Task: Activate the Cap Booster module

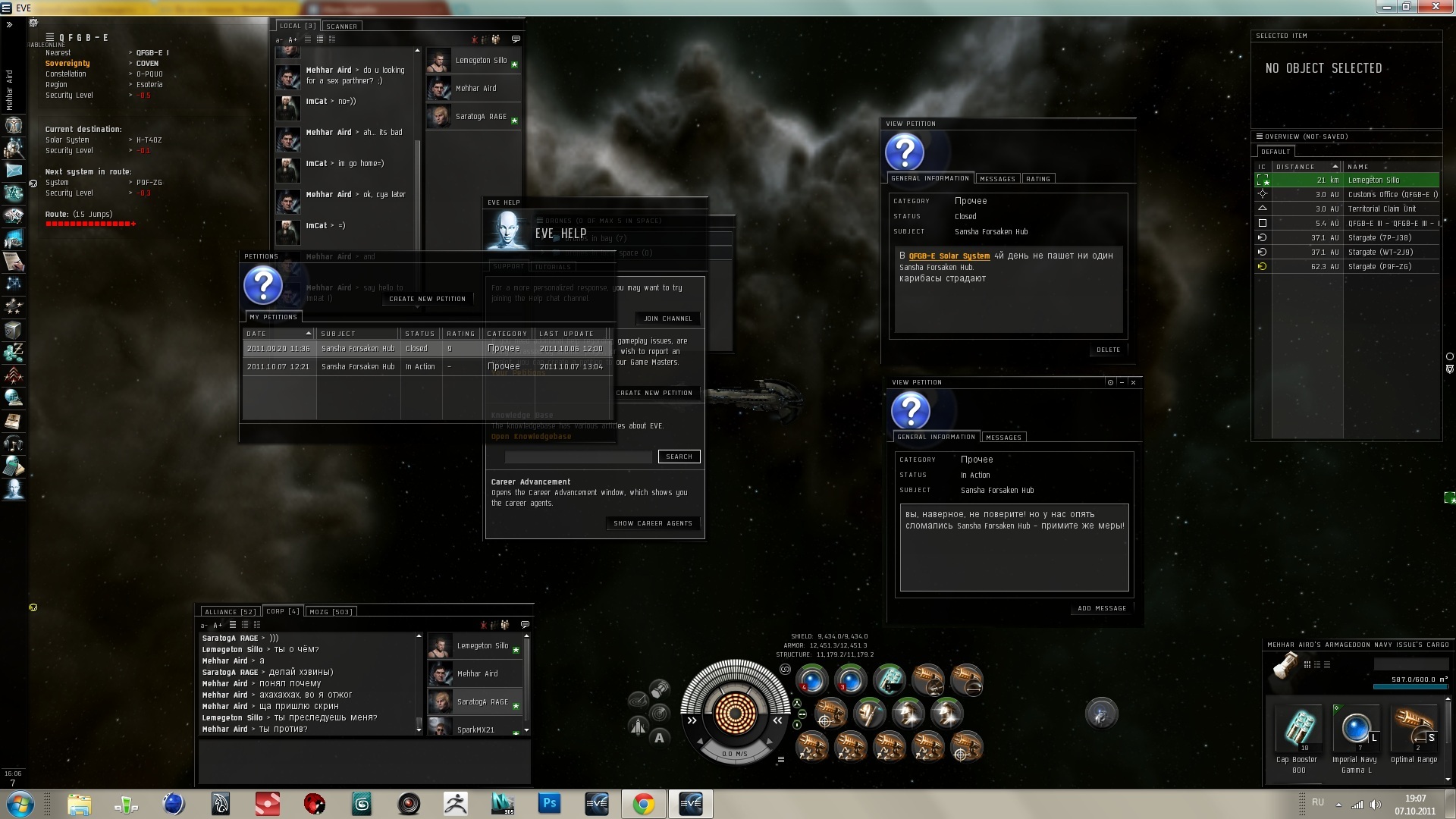Action: point(889,680)
